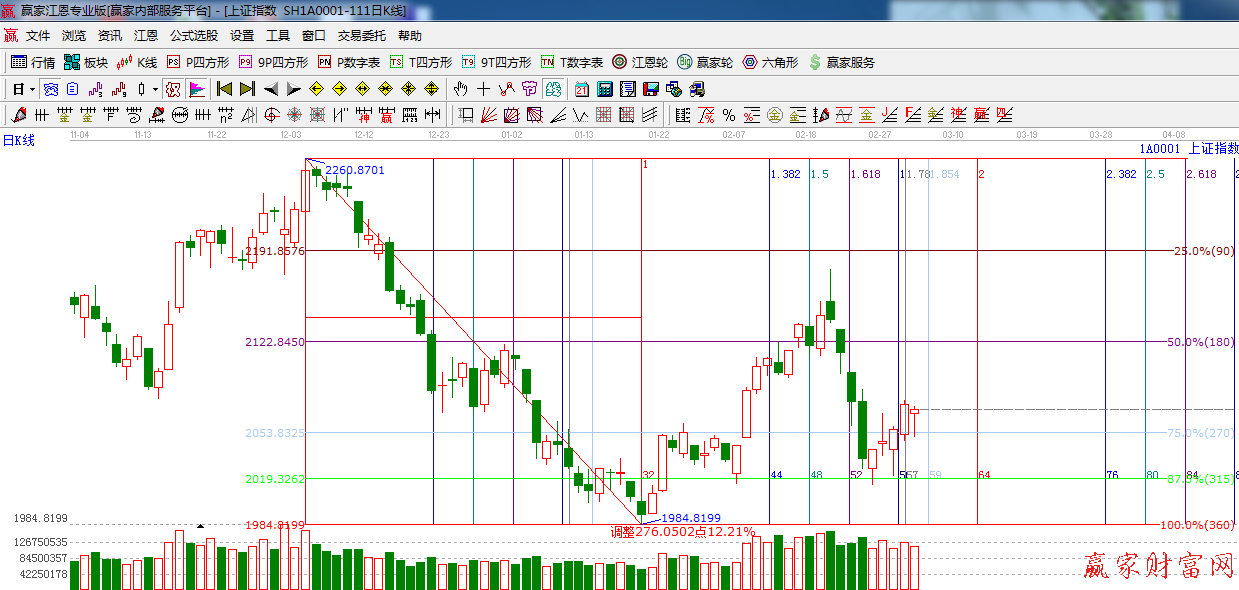
Task: Click the 50.0%(180) retracement level label
Action: pos(1200,342)
